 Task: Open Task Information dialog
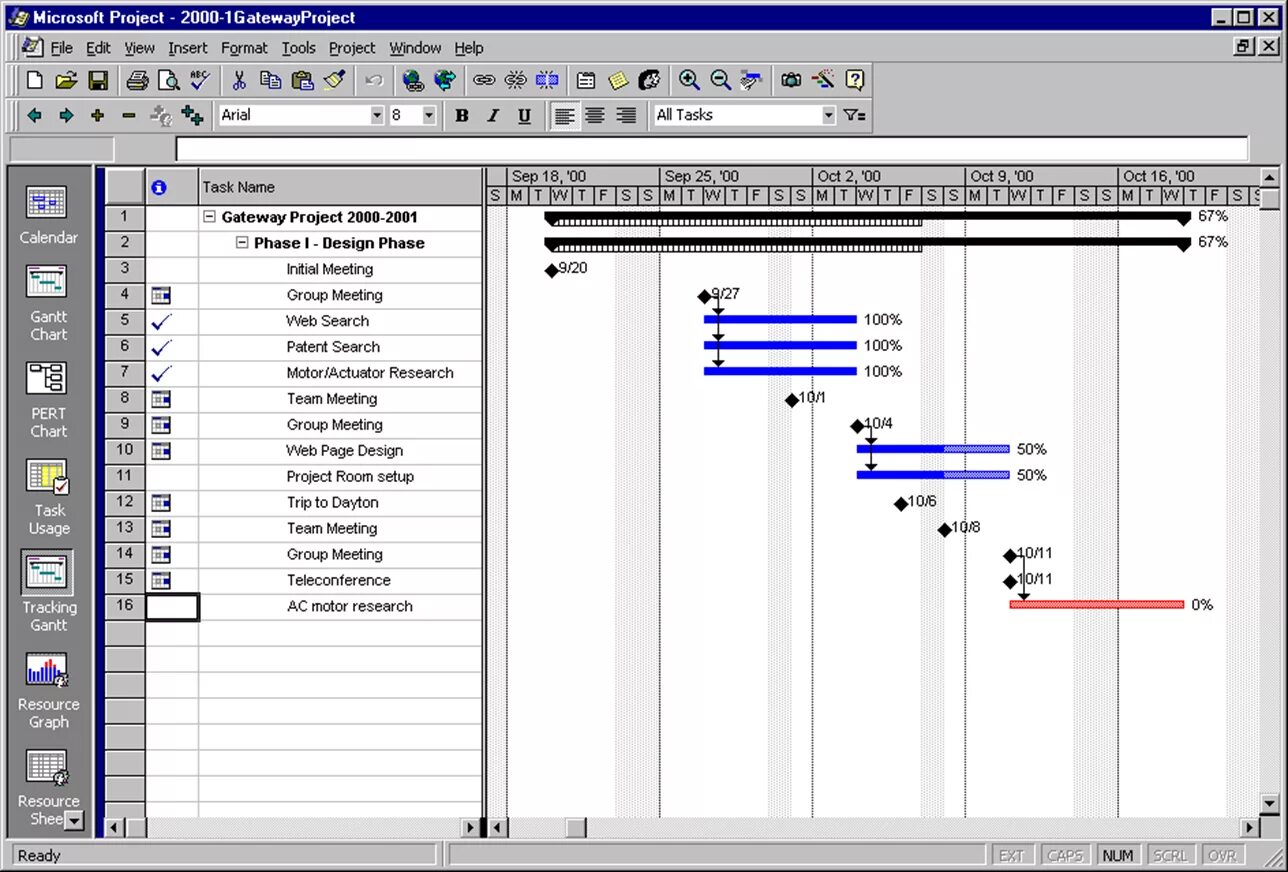point(587,81)
